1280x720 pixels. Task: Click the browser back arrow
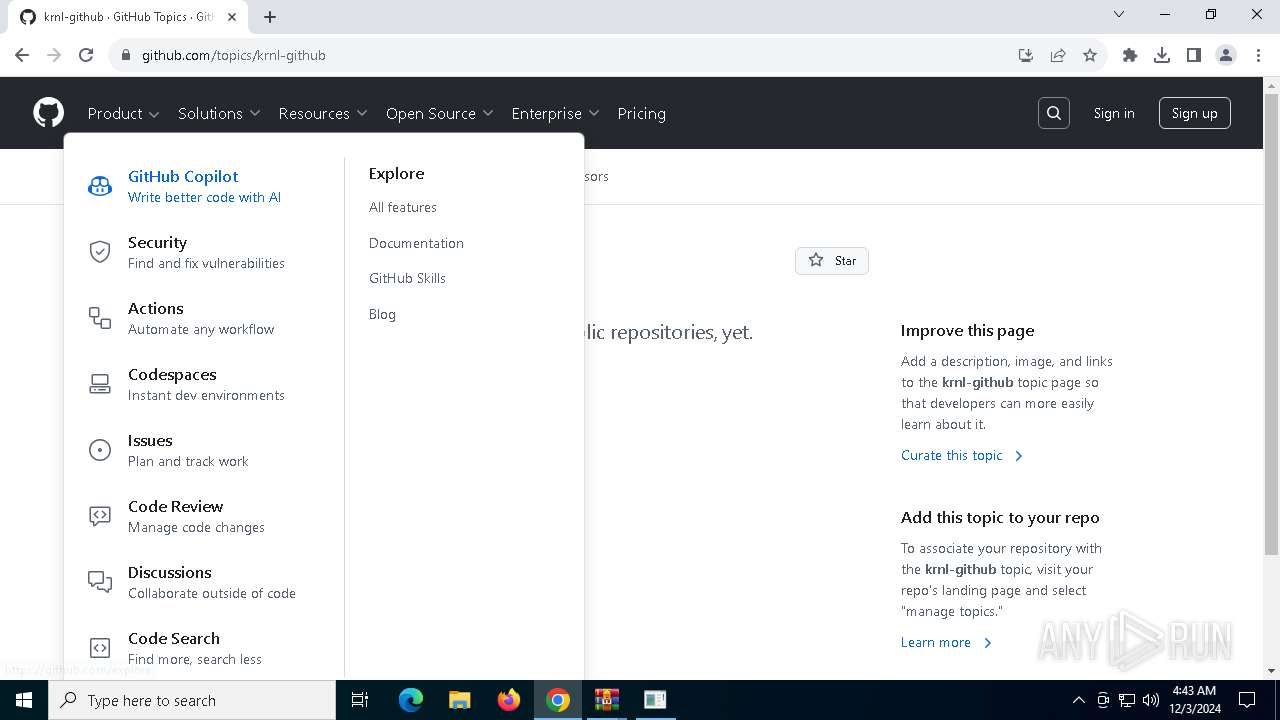22,55
